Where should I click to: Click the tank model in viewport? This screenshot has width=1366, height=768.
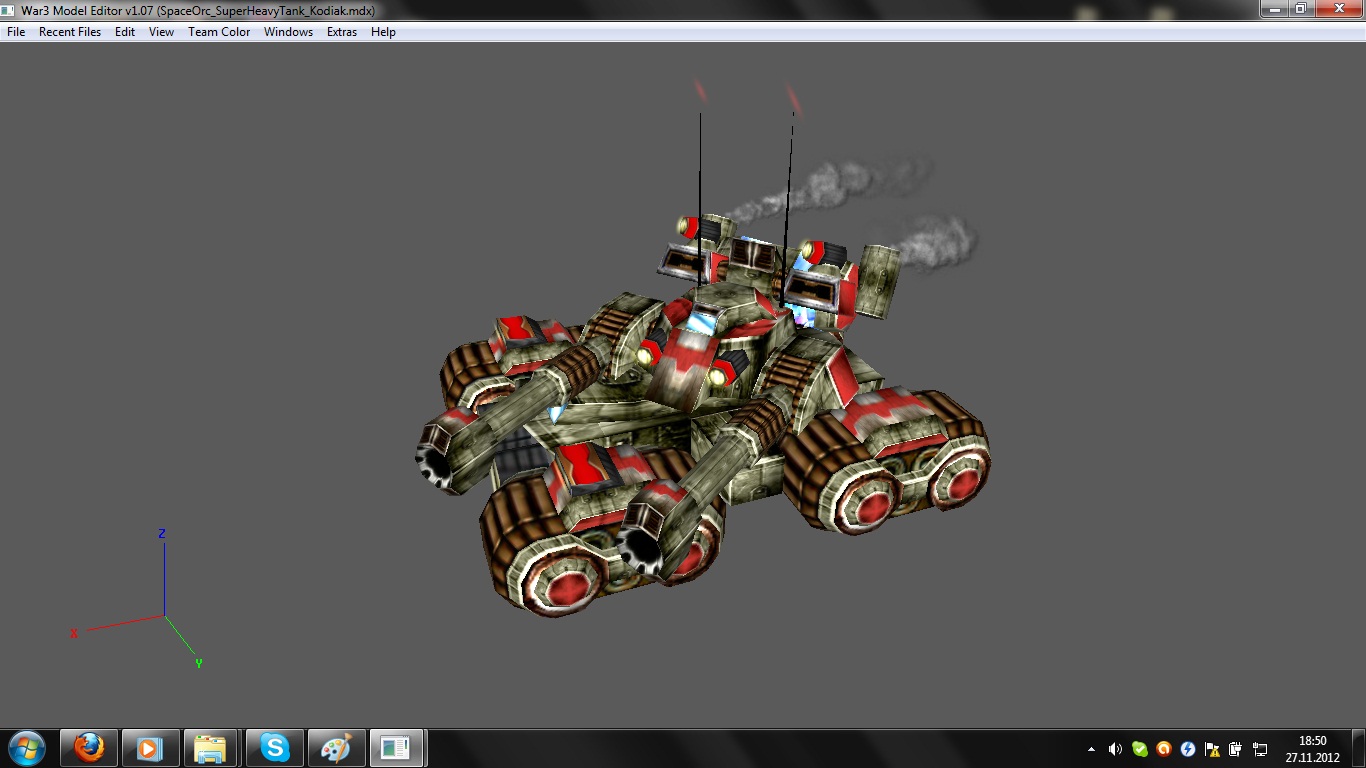pos(702,400)
